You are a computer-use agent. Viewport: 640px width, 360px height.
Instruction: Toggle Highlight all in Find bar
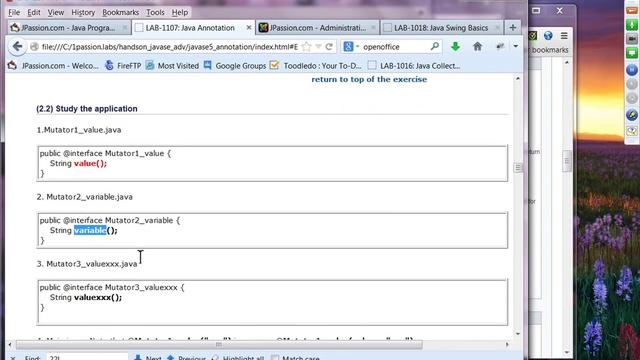click(x=238, y=358)
